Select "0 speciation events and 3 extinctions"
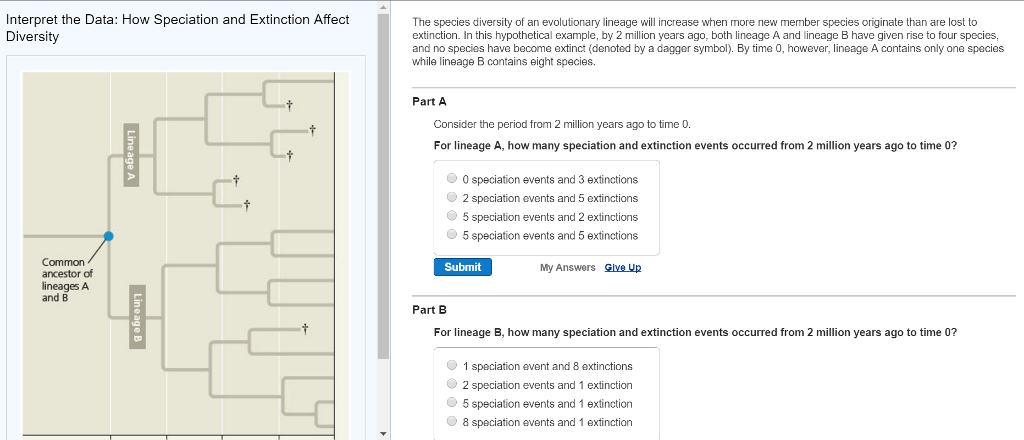The height and width of the screenshot is (440, 1024). point(452,179)
